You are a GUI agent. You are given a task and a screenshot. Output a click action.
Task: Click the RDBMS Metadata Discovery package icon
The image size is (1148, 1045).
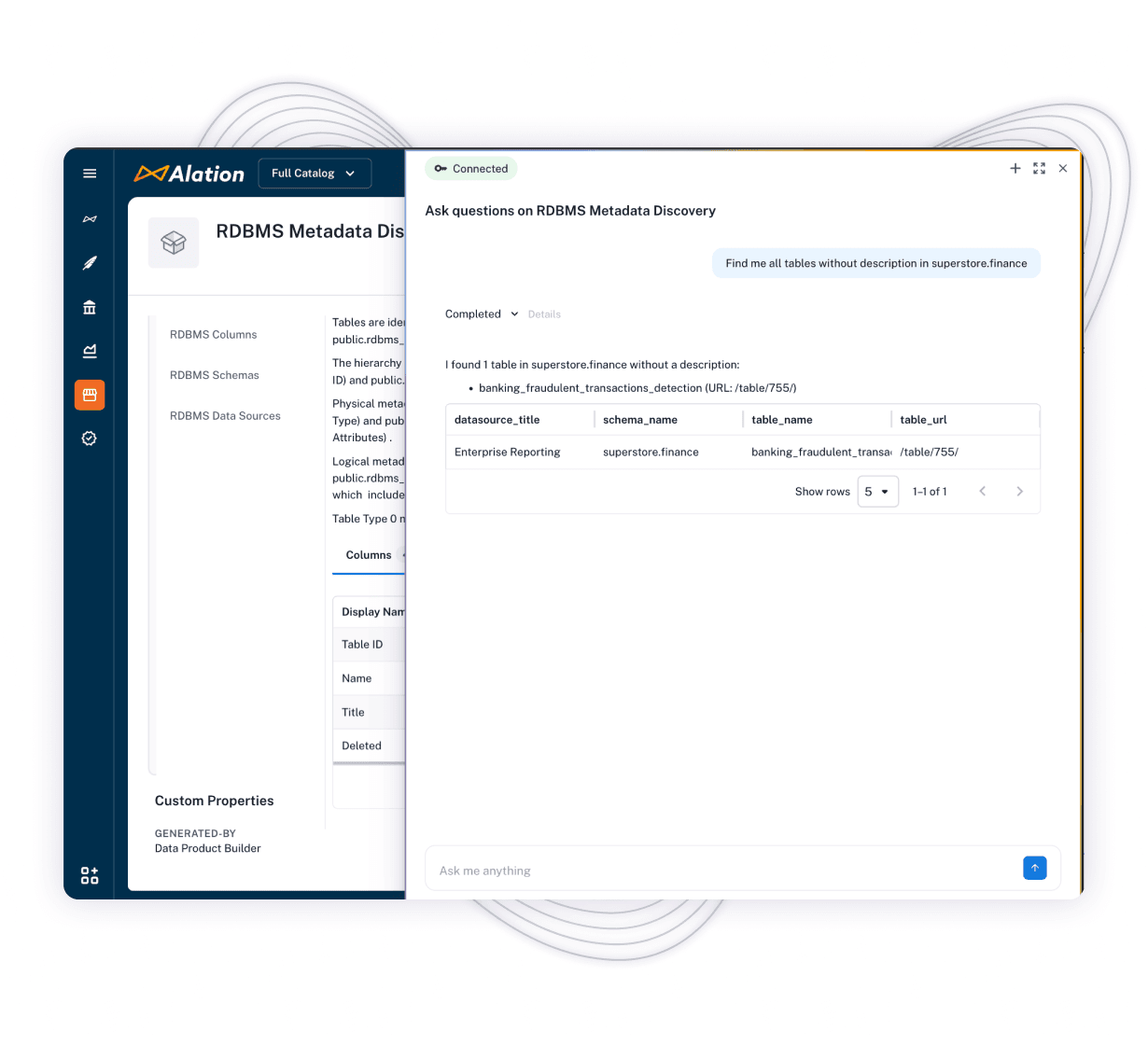click(174, 243)
